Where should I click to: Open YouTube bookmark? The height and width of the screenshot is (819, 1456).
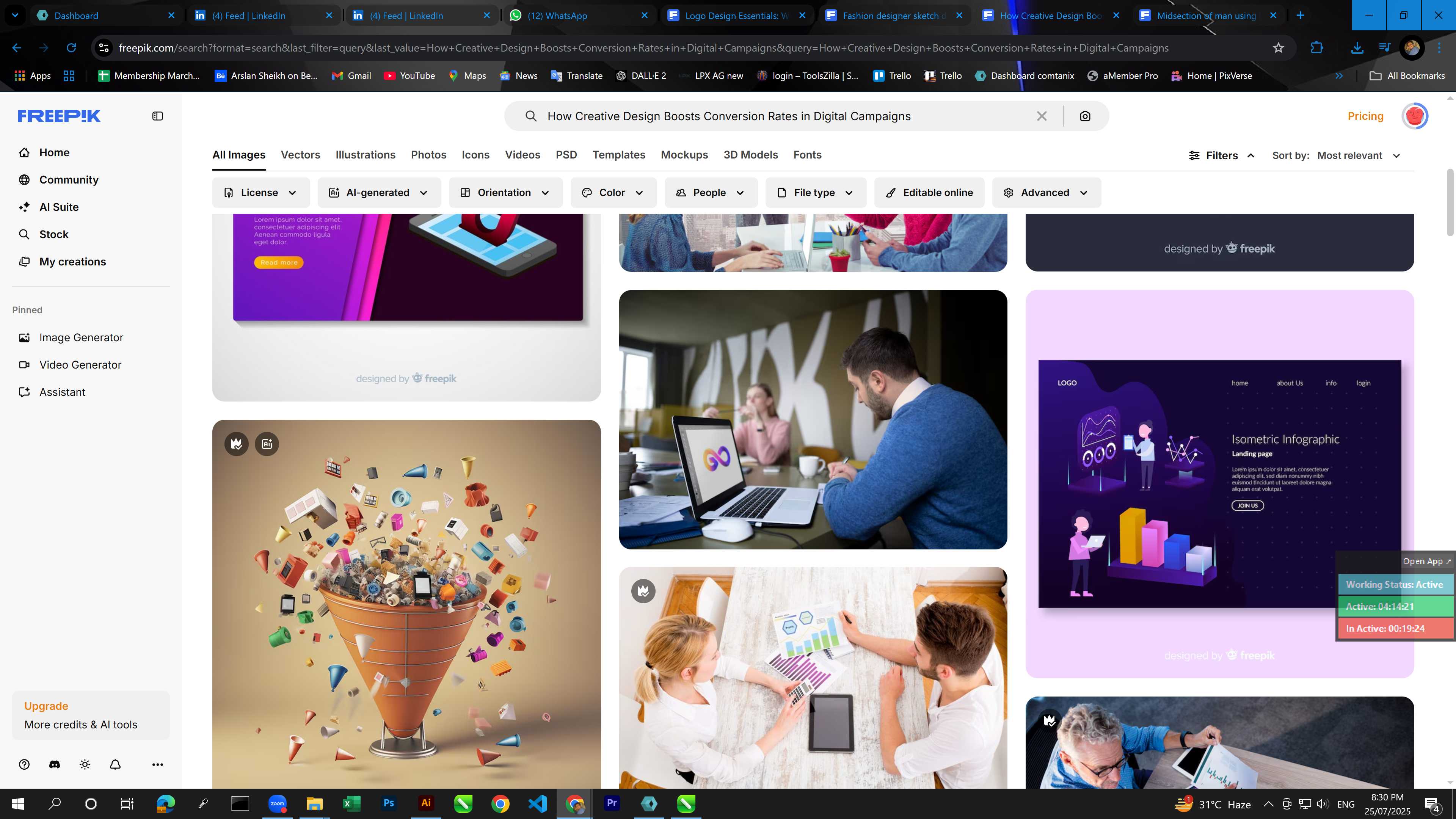[409, 76]
